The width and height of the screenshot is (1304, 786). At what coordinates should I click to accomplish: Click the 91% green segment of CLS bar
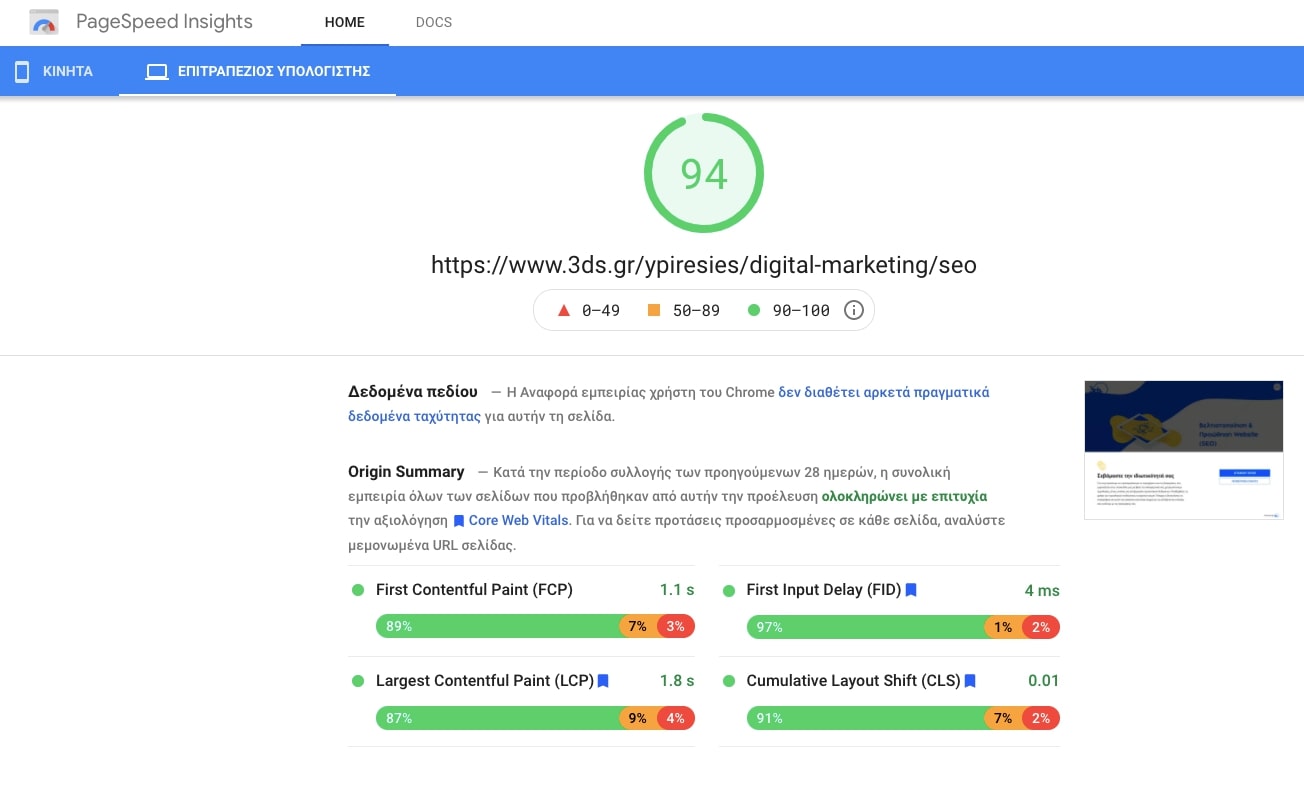(865, 718)
